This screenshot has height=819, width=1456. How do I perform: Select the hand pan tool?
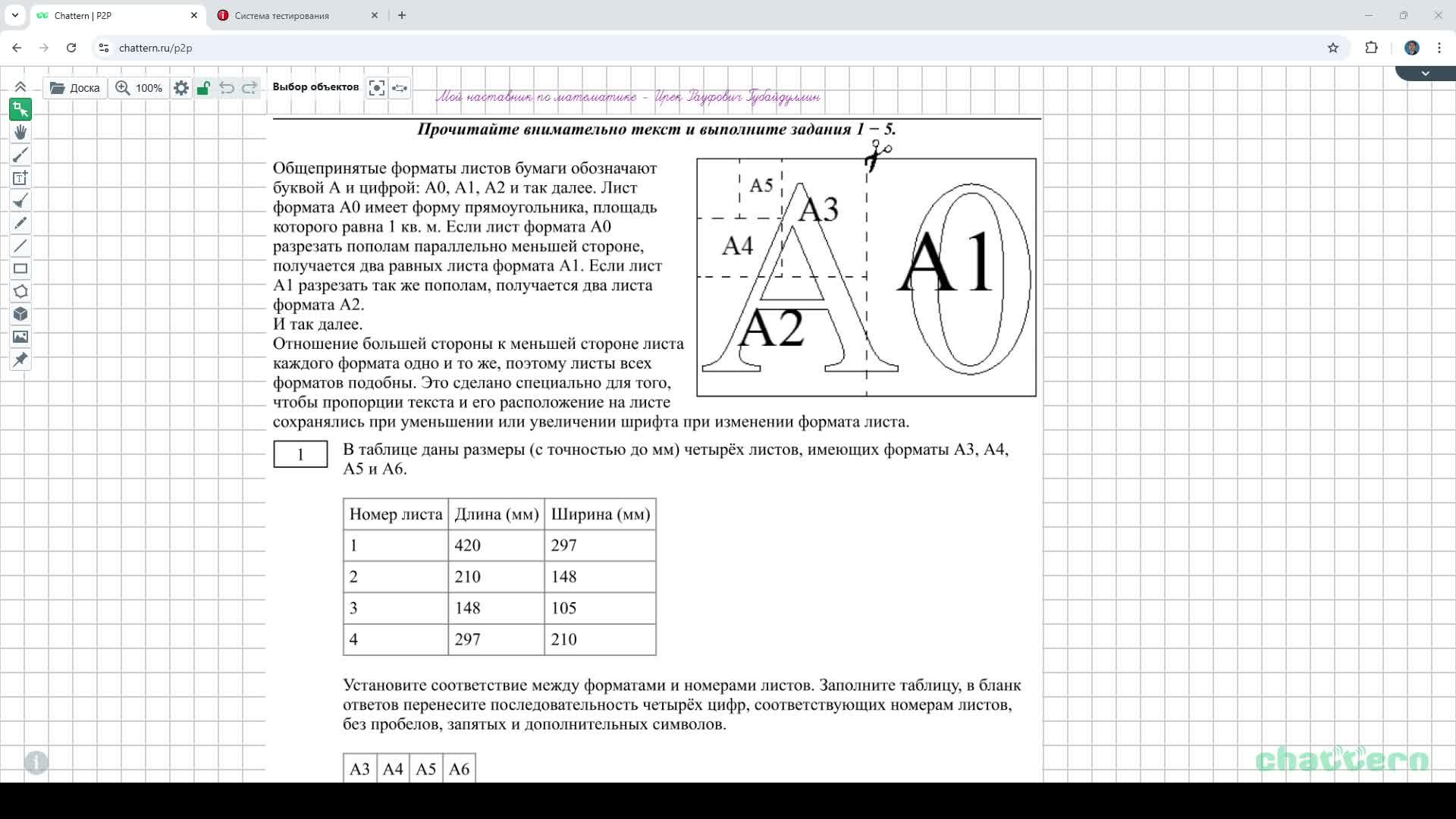[20, 133]
